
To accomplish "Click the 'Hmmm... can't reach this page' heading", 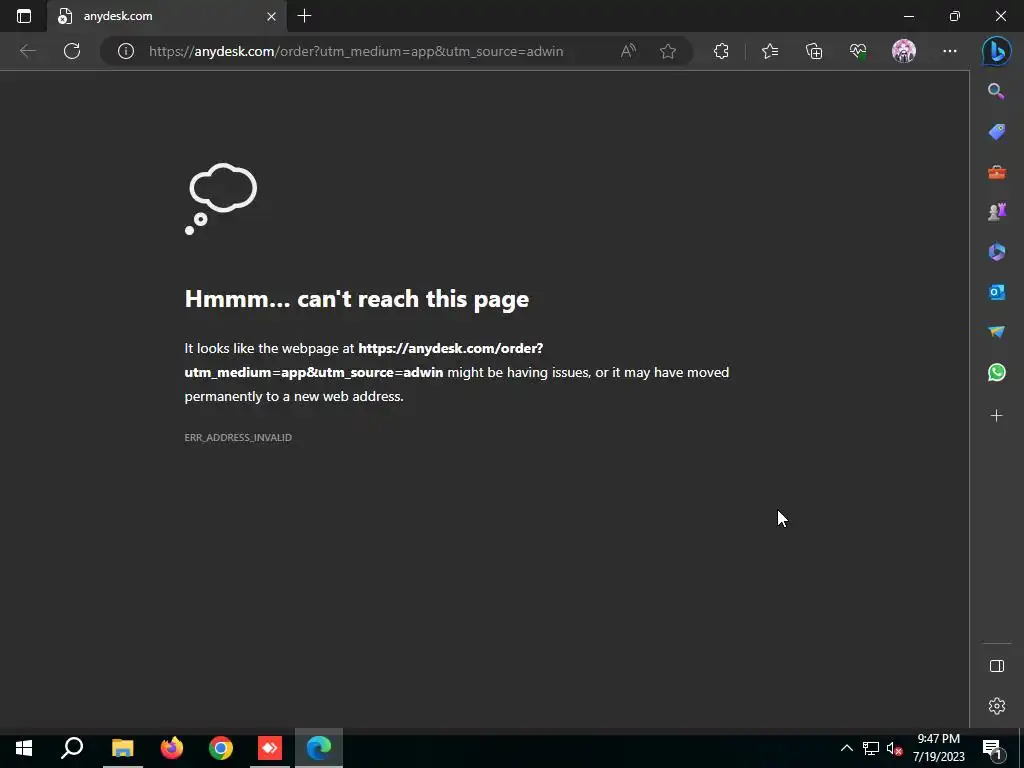I will 357,299.
